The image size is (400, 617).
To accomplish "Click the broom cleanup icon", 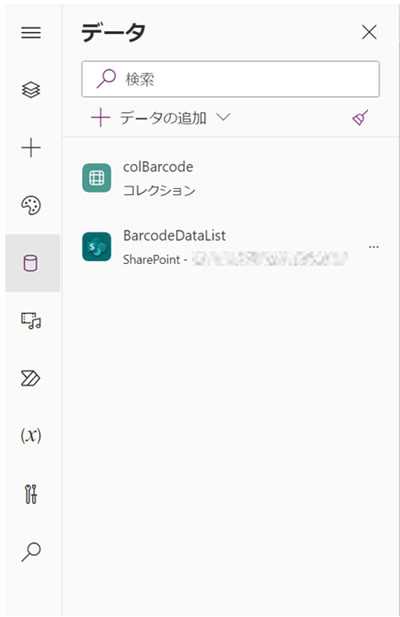I will (360, 117).
